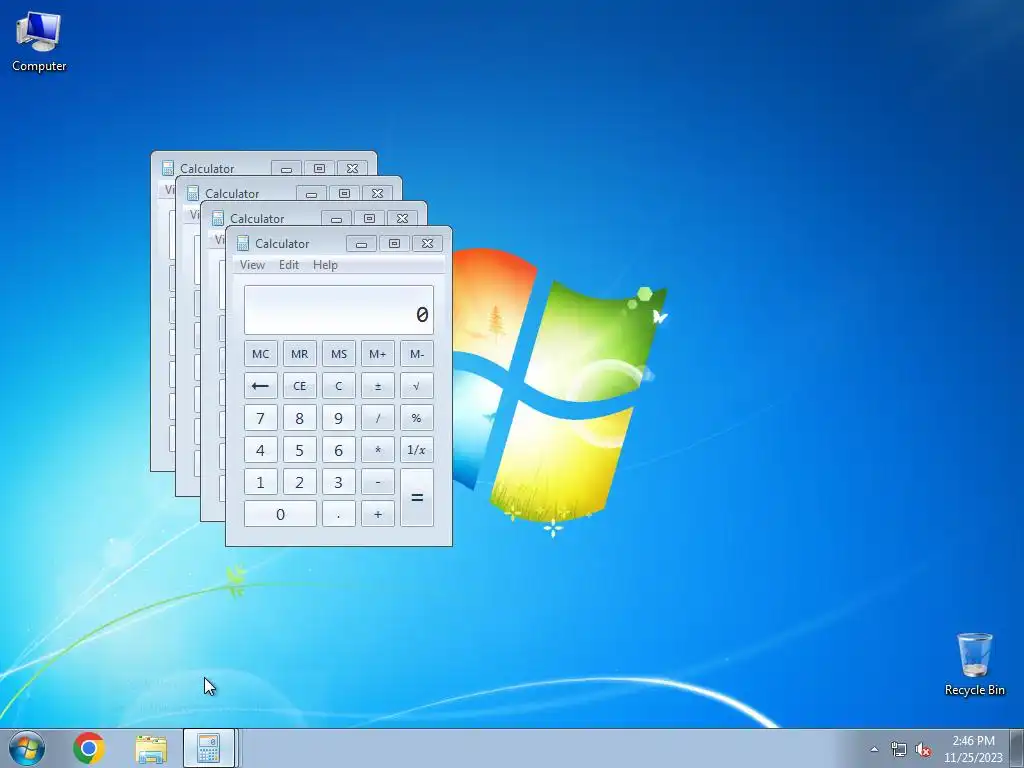Viewport: 1024px width, 768px height.
Task: Click the square root button
Action: (x=417, y=386)
